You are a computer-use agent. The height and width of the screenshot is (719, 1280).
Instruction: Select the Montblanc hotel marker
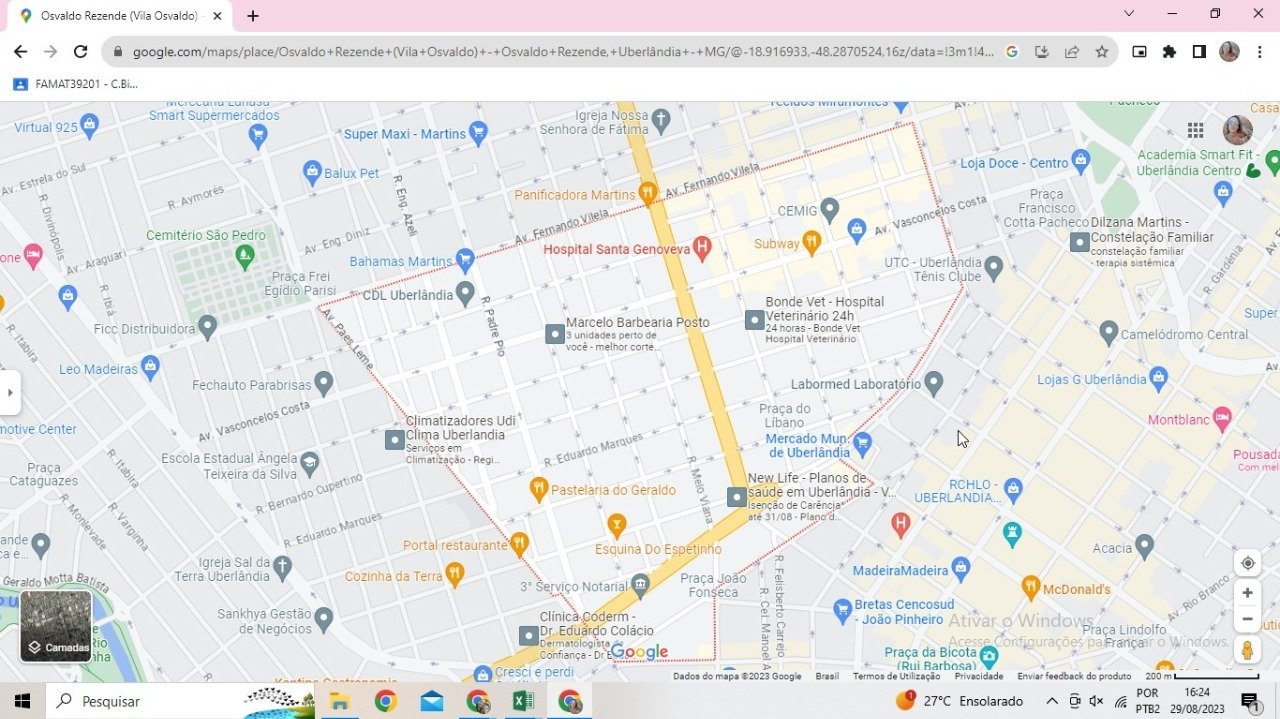pos(1221,417)
